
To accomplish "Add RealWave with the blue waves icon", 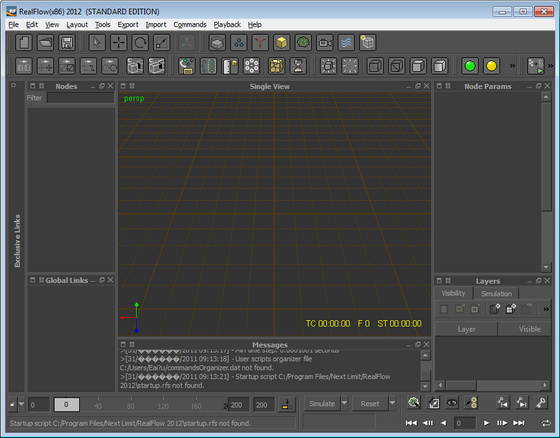I will (346, 43).
